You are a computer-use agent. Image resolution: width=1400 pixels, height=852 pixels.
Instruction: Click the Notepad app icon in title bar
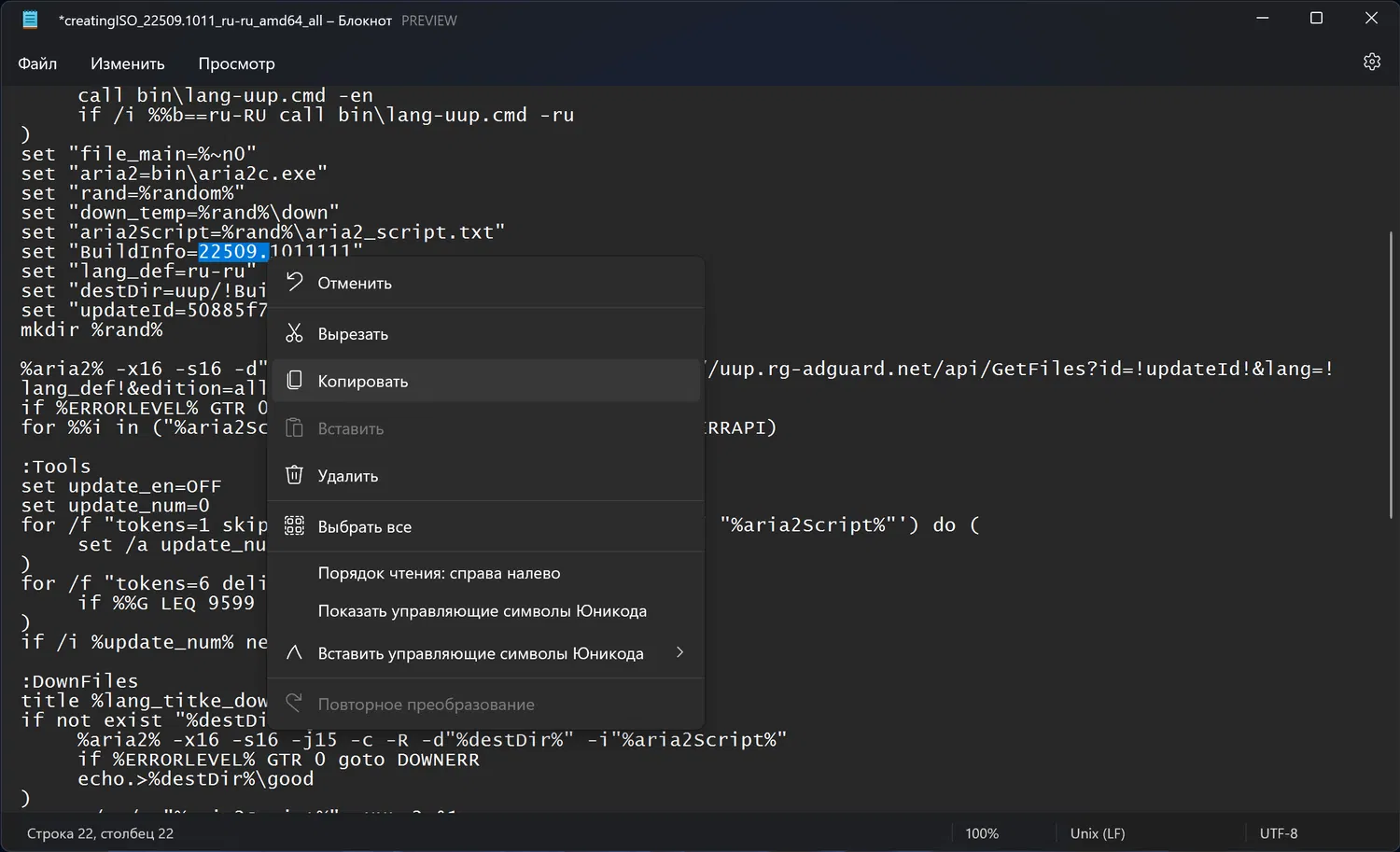[x=30, y=20]
